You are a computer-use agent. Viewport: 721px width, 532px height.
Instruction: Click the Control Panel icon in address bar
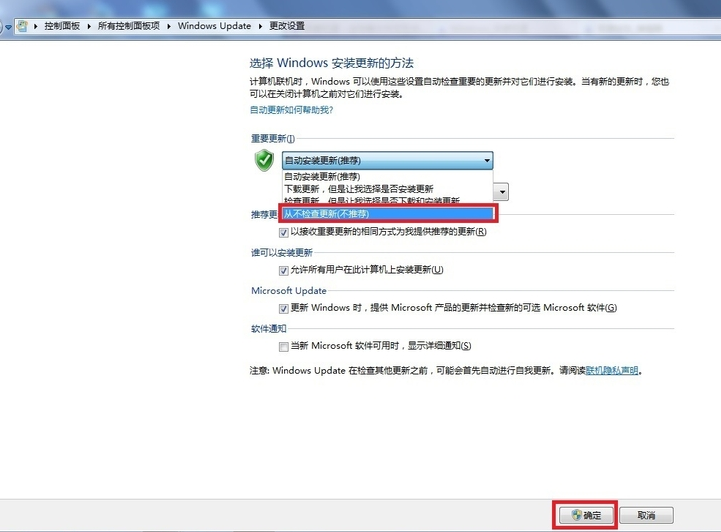coord(21,26)
